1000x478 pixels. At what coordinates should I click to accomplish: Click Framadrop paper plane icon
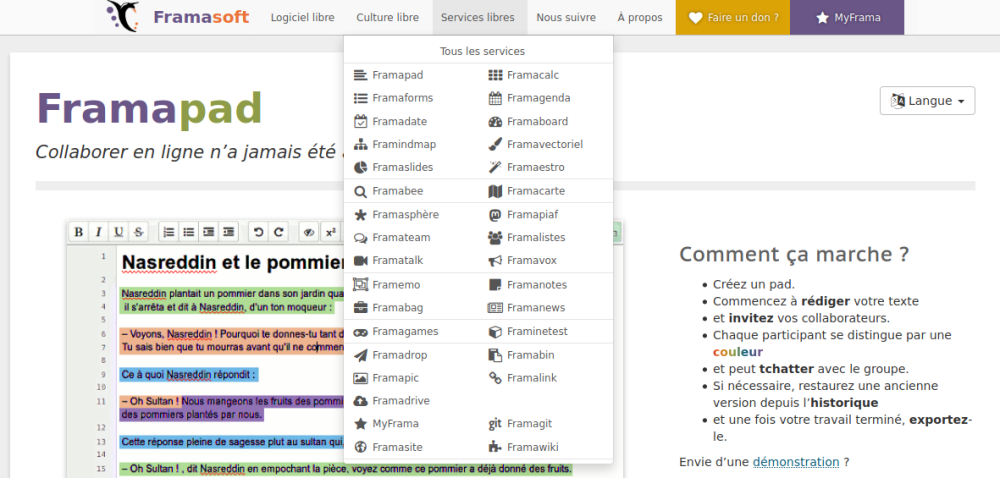[x=360, y=355]
